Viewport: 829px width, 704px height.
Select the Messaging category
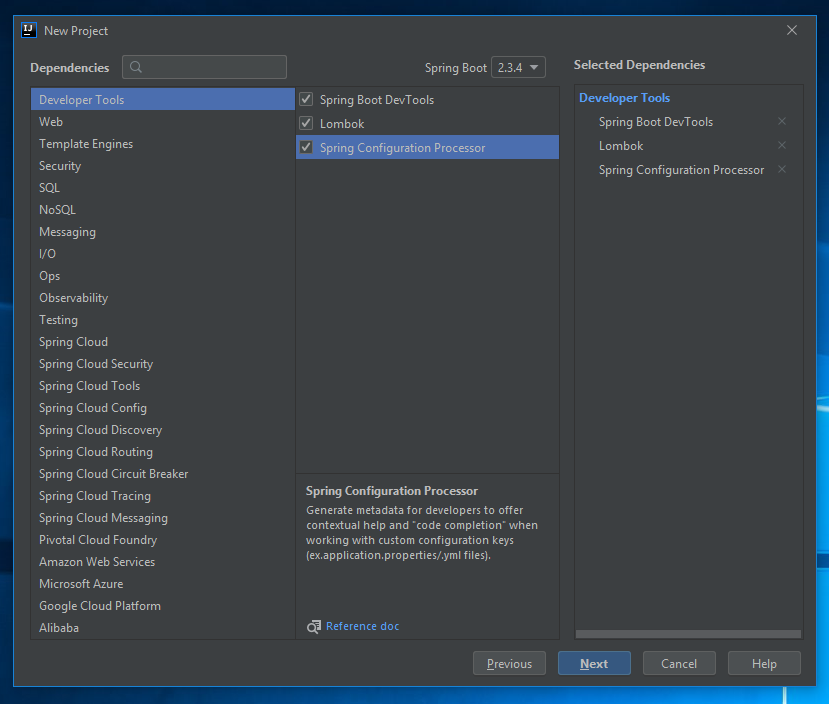(x=163, y=232)
